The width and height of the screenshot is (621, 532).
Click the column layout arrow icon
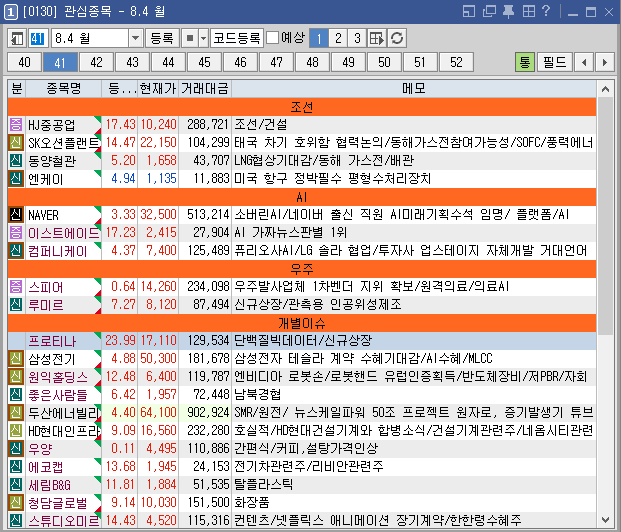(x=377, y=38)
